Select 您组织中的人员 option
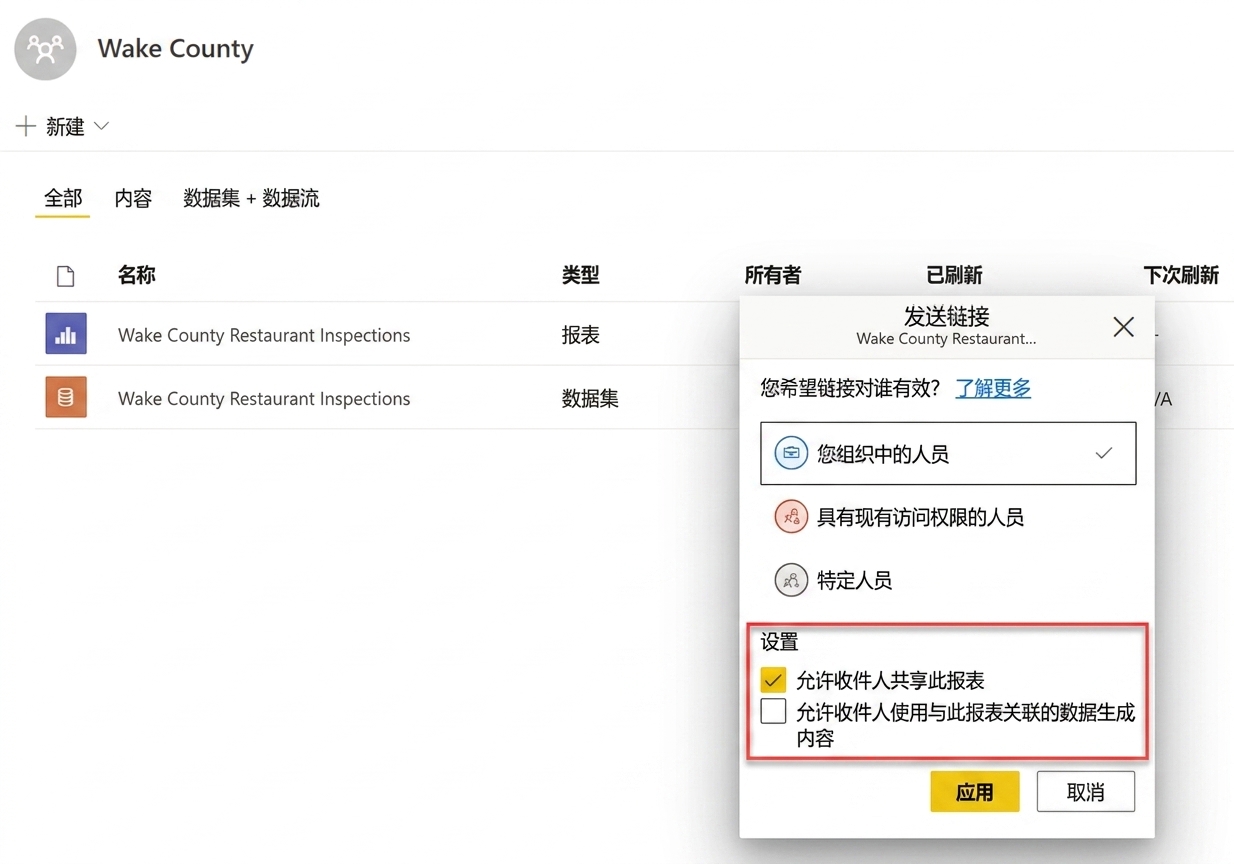The image size is (1234, 864). (x=948, y=453)
